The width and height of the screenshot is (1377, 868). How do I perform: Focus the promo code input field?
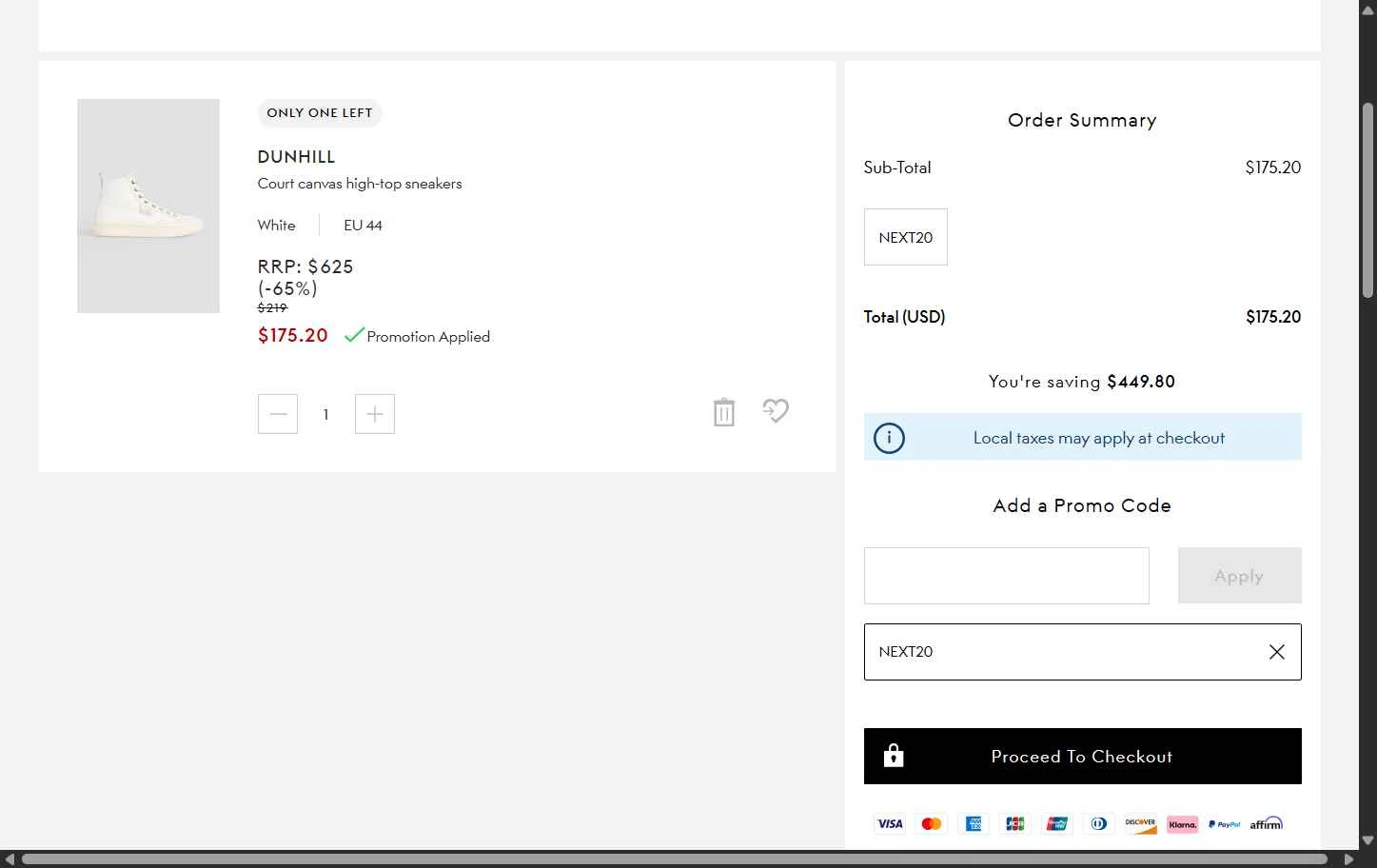point(1007,576)
